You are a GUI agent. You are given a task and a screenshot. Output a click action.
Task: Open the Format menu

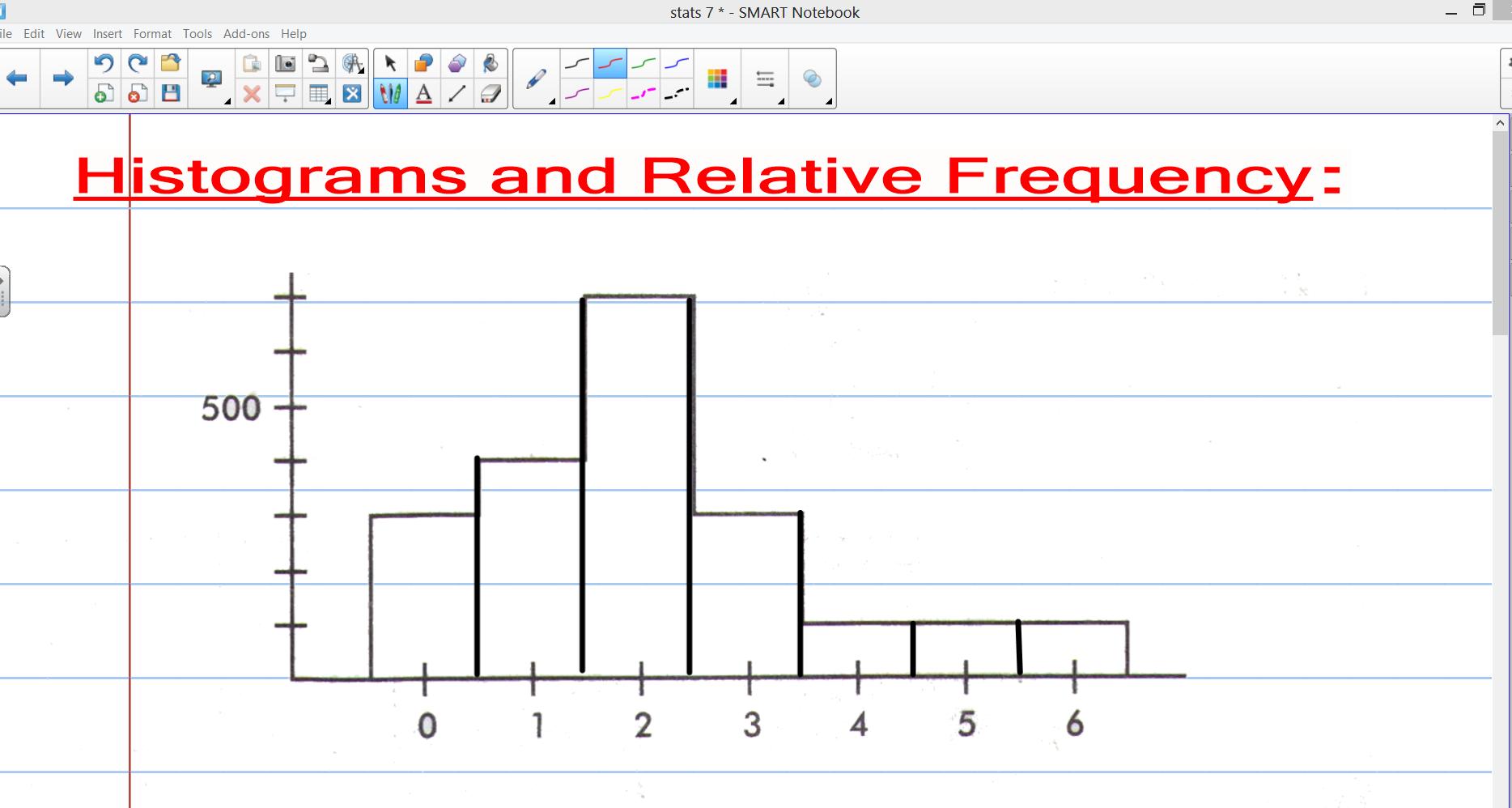point(152,33)
